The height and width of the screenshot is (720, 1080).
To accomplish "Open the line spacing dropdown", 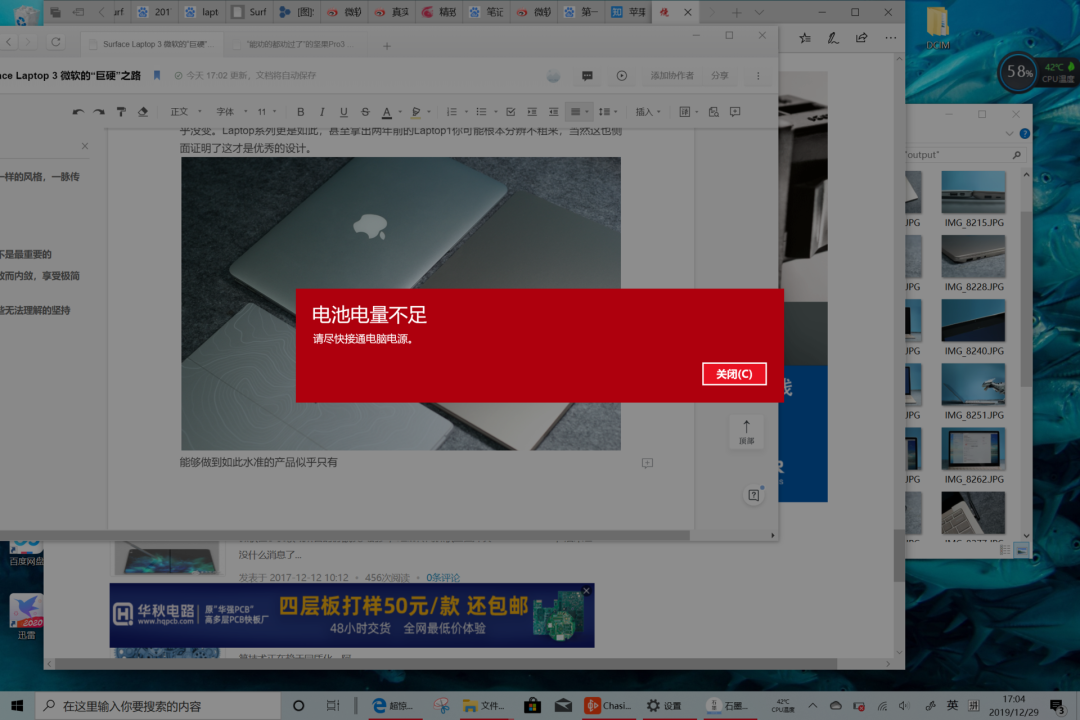I will 608,112.
